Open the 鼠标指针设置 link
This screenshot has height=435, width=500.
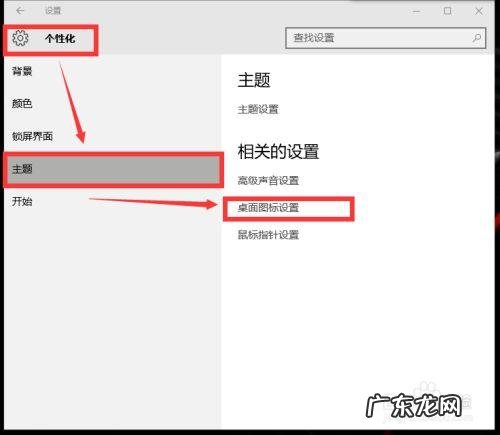(x=268, y=235)
